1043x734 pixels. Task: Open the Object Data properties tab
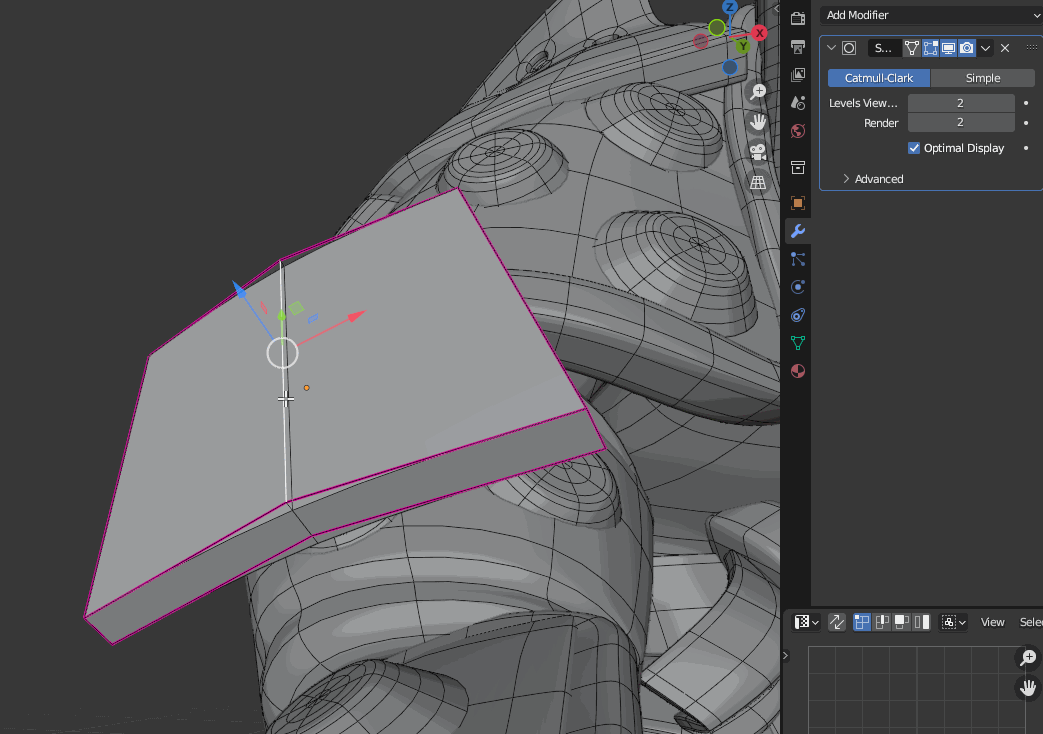(x=797, y=343)
